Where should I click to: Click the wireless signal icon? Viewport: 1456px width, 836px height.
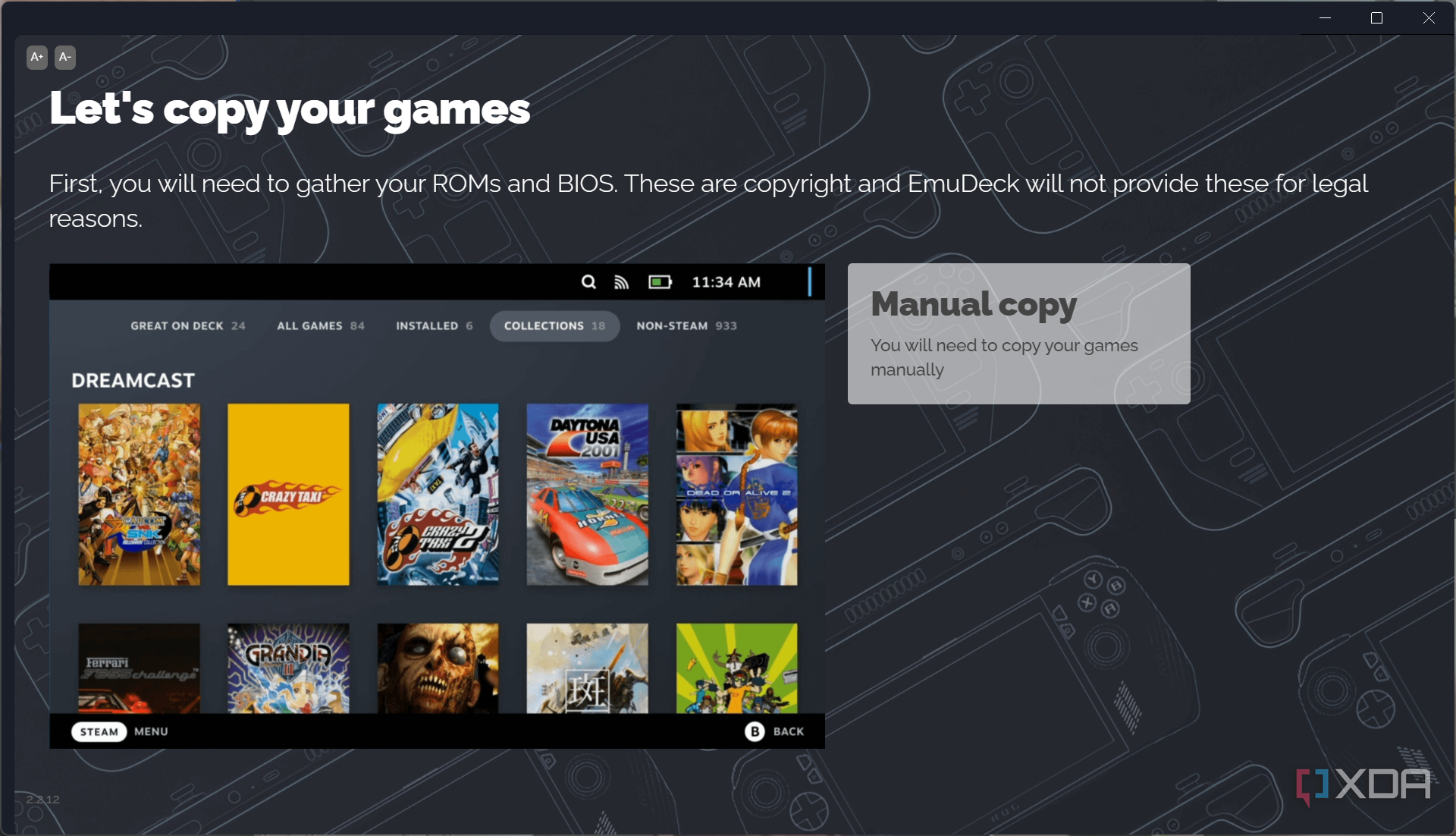621,281
